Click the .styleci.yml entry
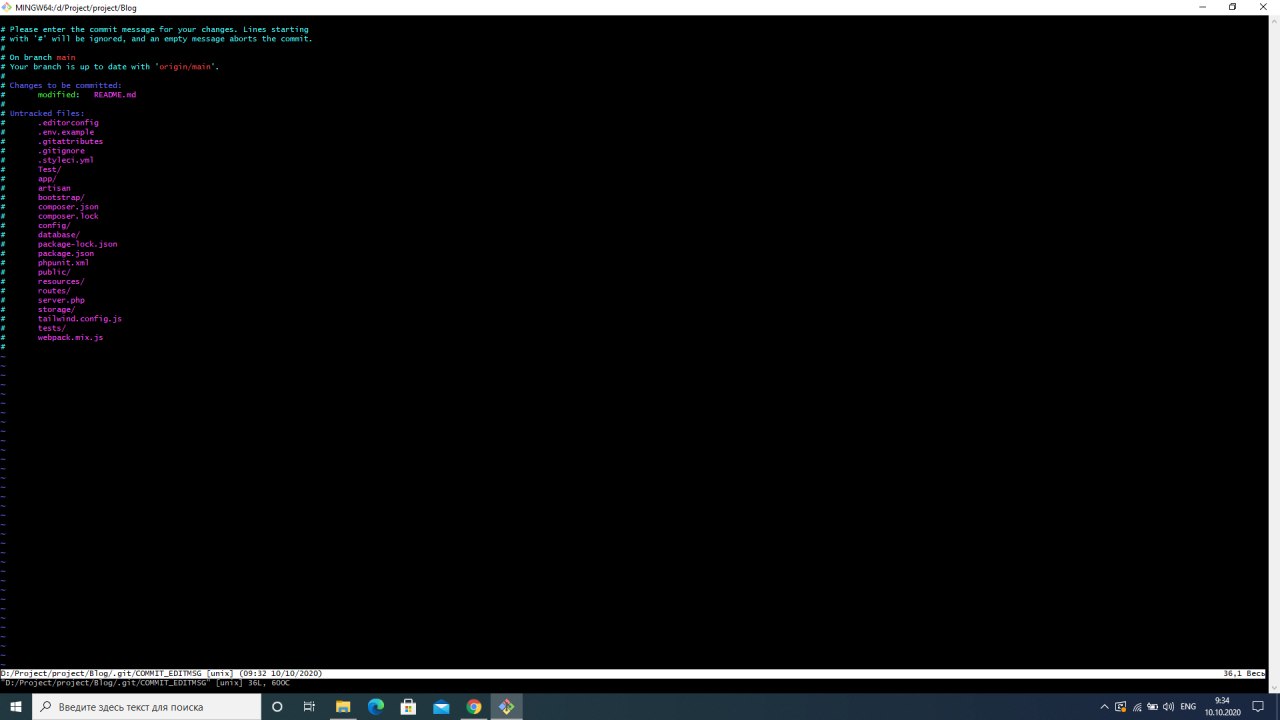Screen dimensions: 1280x720 [x=66, y=160]
